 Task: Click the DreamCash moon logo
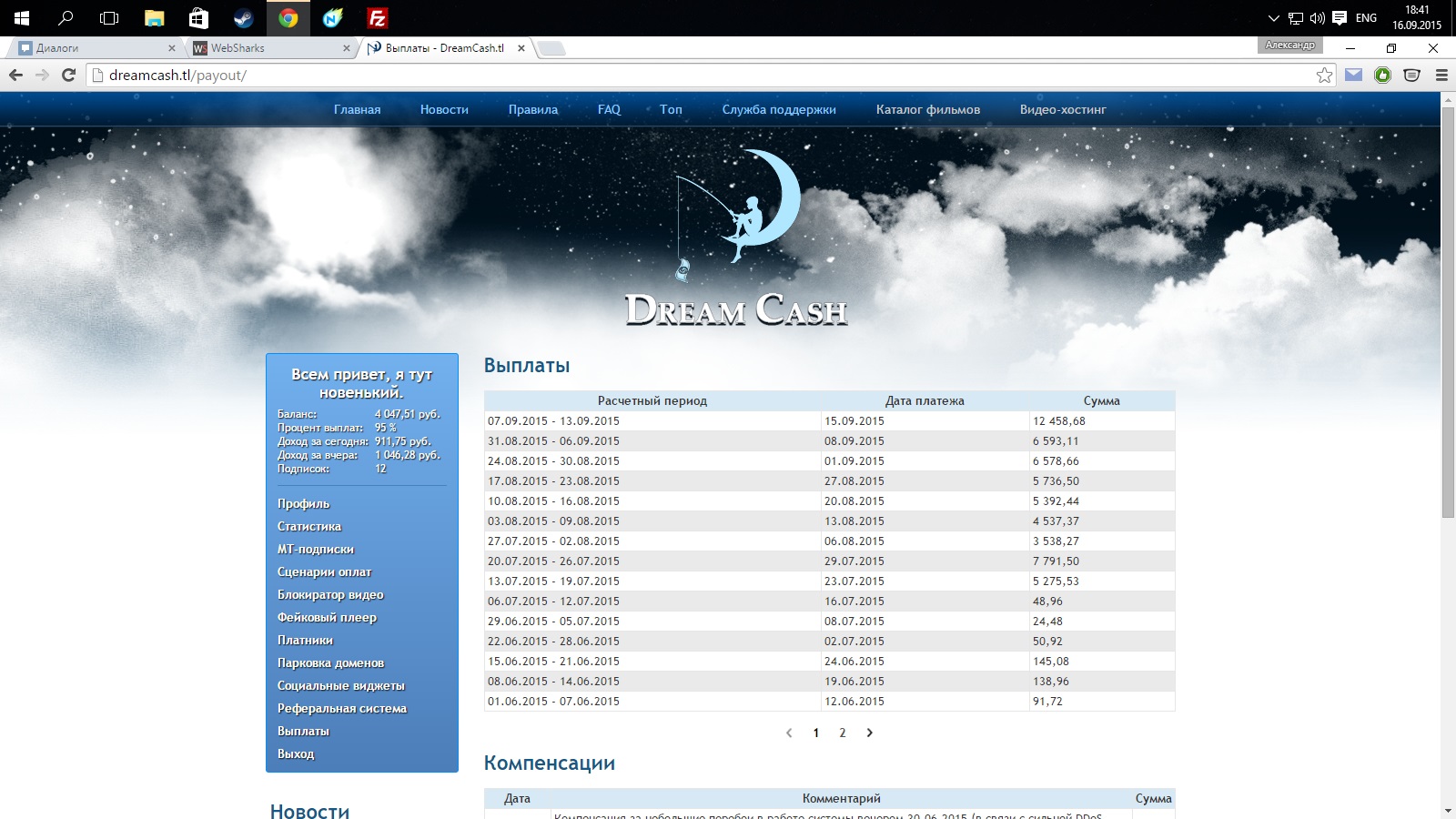737,238
